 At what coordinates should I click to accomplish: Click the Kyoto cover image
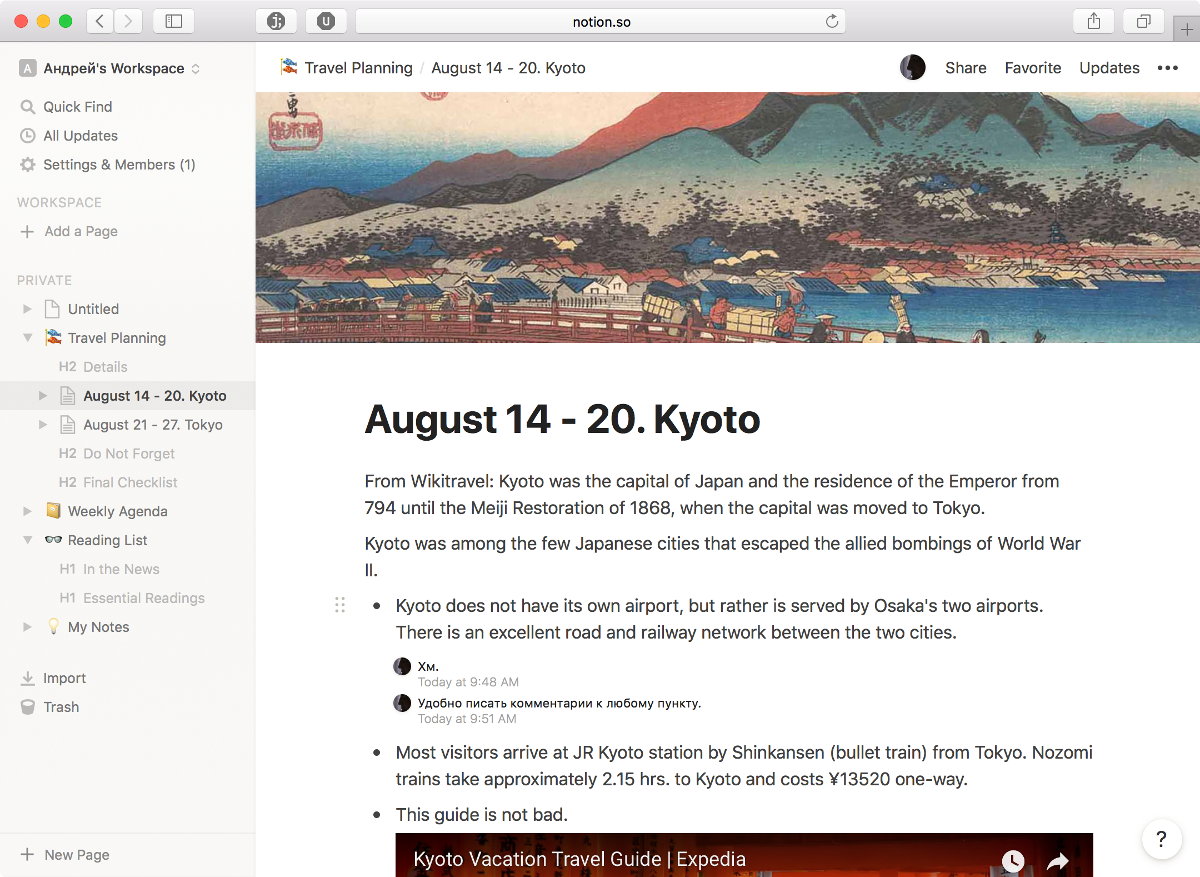tap(728, 218)
